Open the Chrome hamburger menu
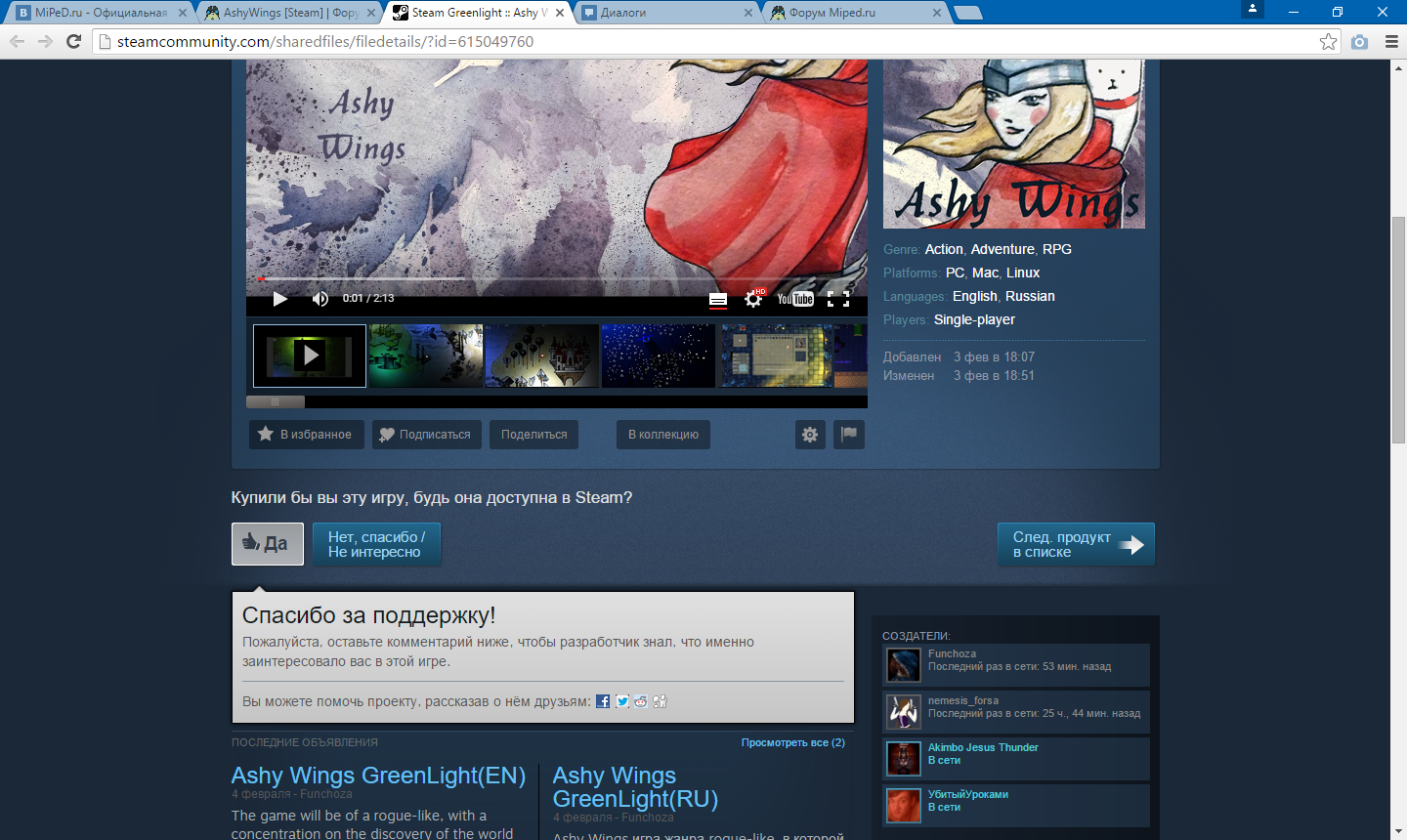 click(1391, 41)
